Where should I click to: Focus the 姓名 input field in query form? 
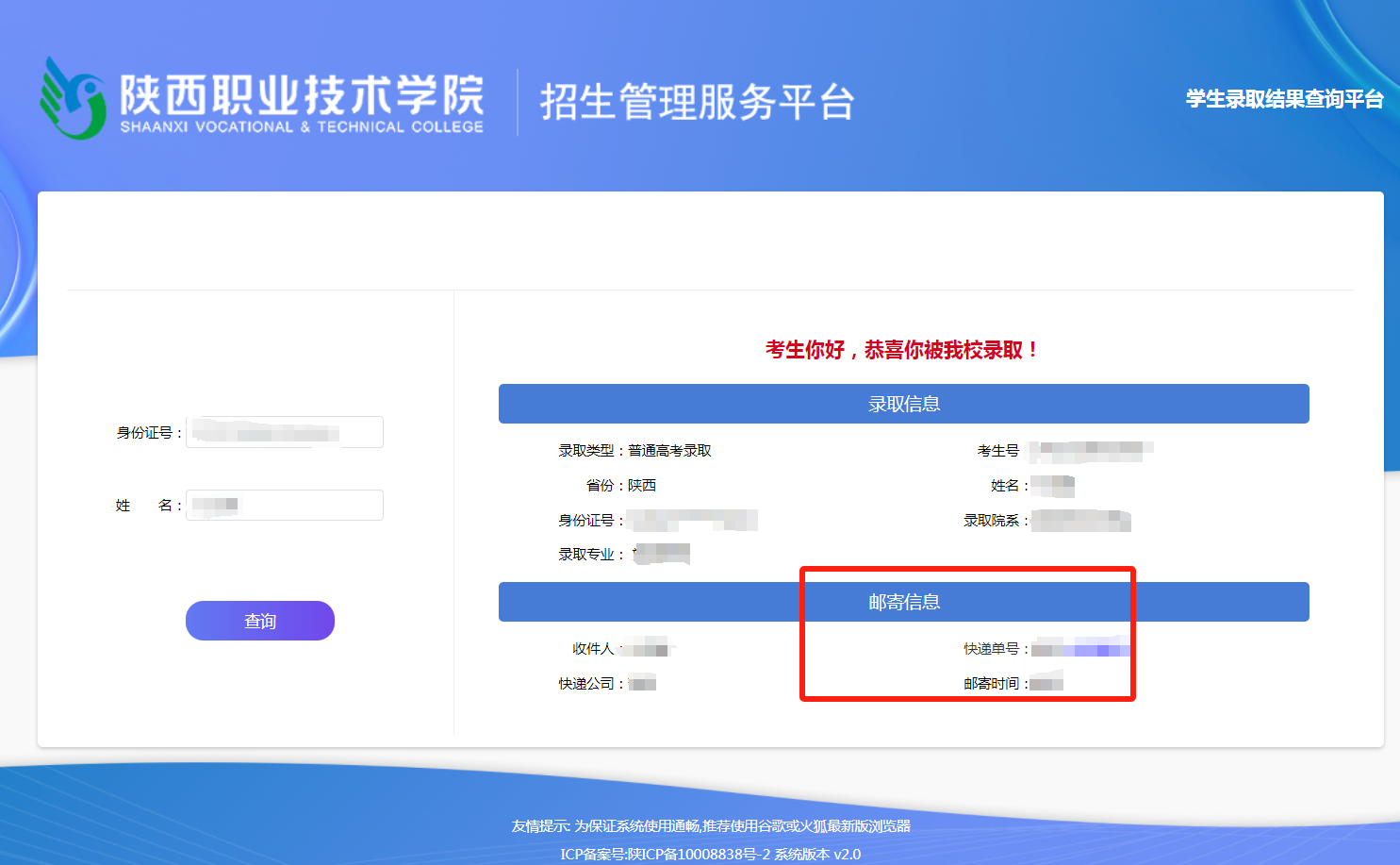pos(285,505)
